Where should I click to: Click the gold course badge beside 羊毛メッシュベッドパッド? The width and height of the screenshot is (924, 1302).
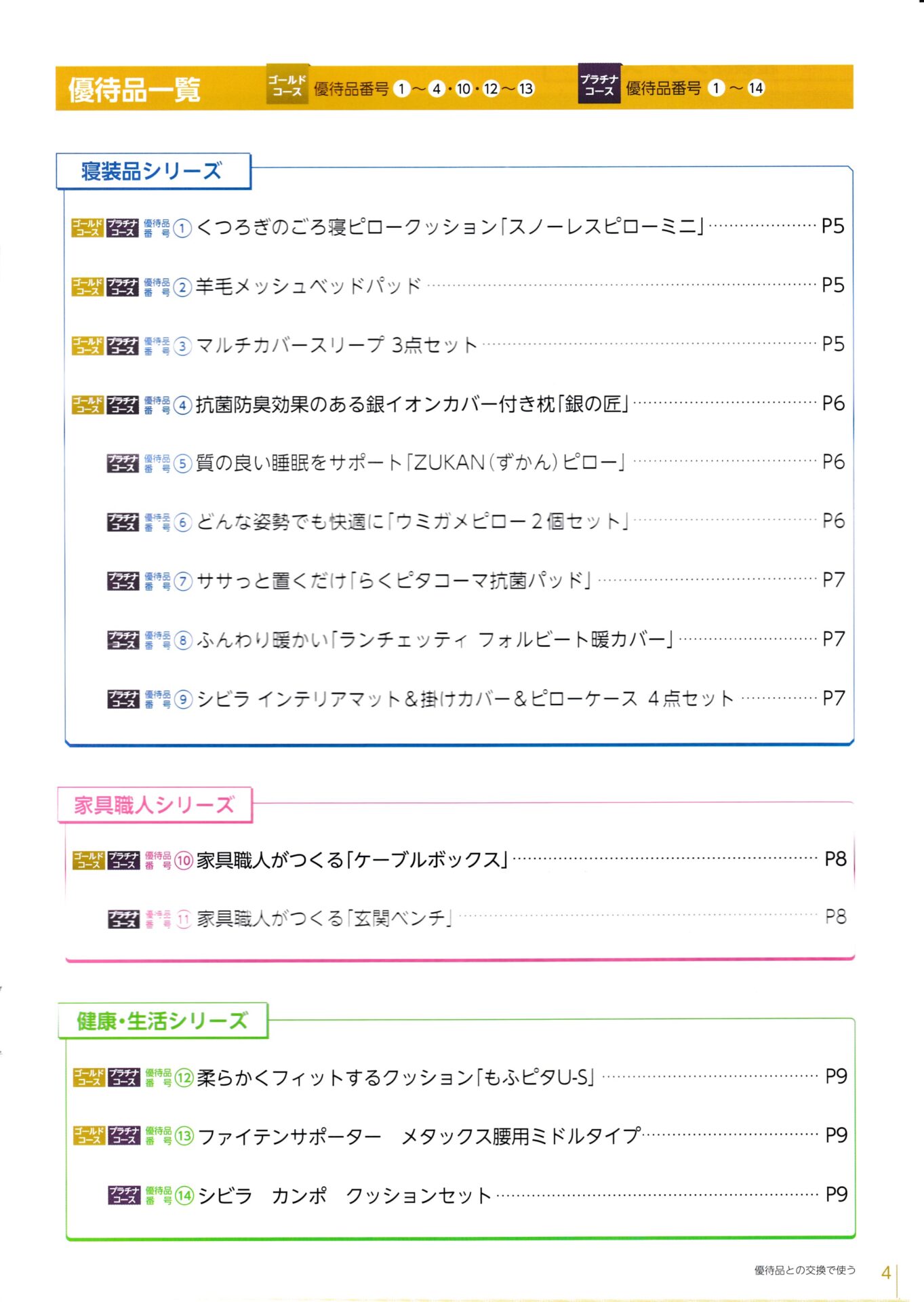pos(87,287)
